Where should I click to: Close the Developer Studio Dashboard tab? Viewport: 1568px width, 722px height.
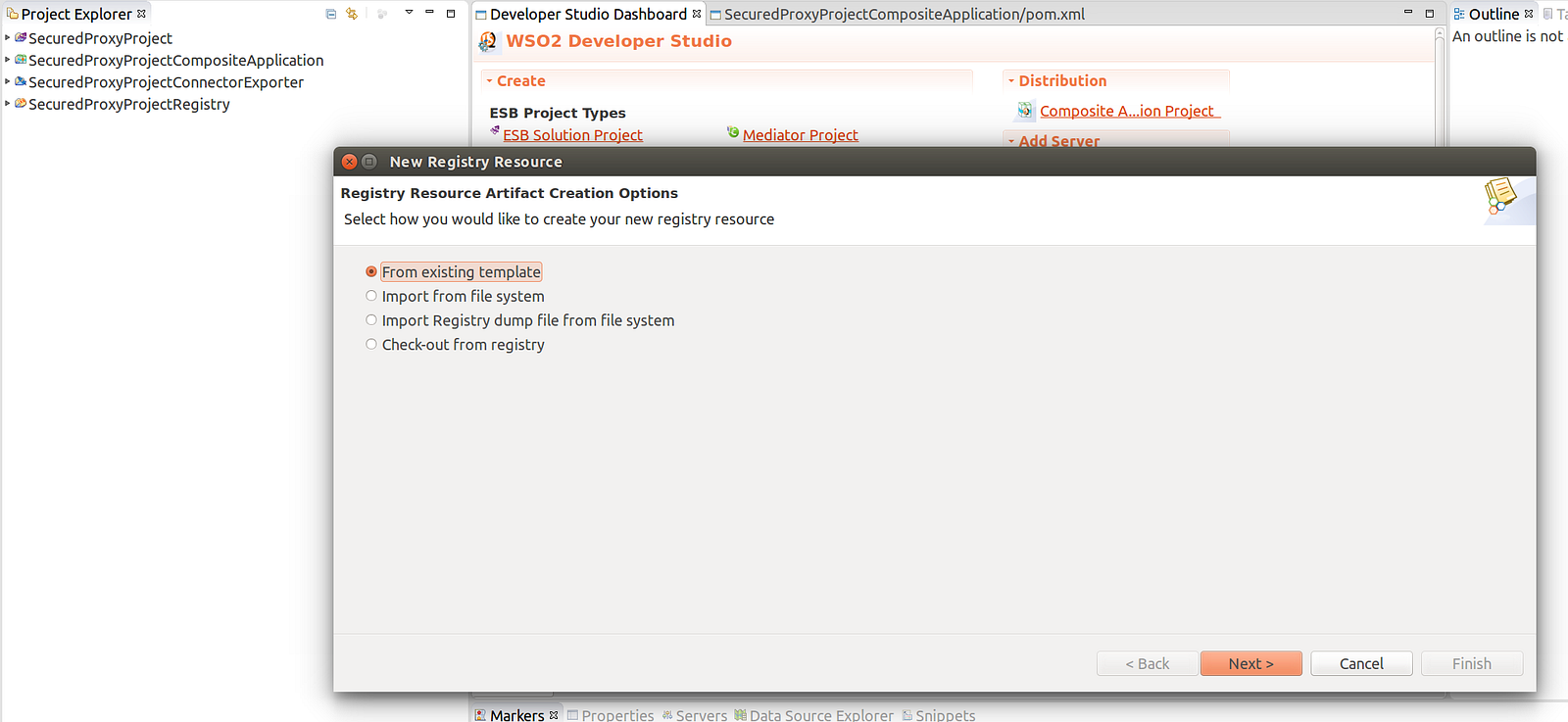point(697,14)
